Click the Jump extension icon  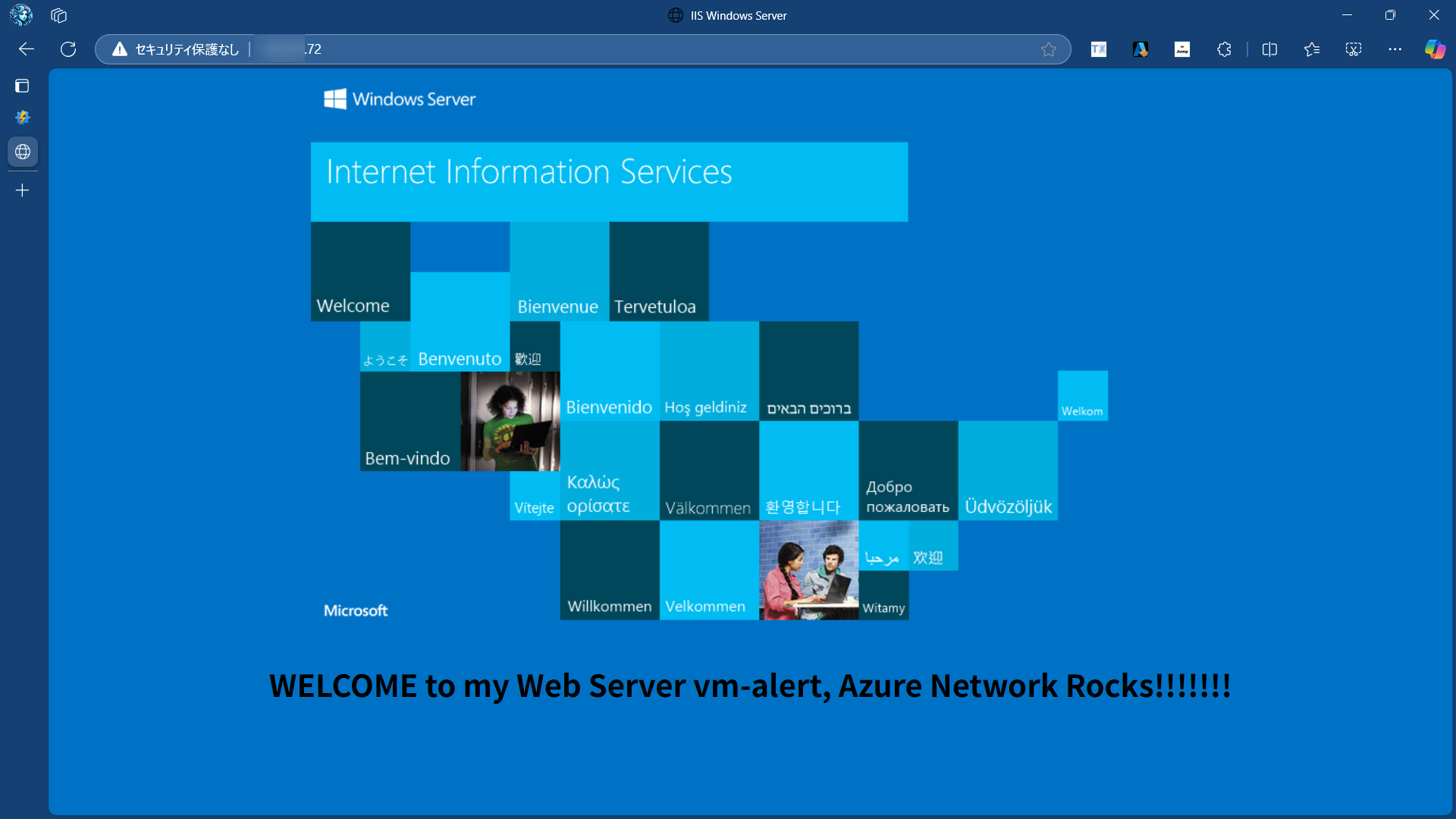pyautogui.click(x=1181, y=49)
